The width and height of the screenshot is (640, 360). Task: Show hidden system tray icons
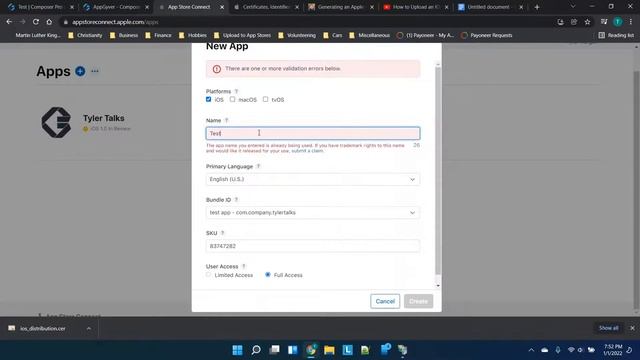click(531, 350)
